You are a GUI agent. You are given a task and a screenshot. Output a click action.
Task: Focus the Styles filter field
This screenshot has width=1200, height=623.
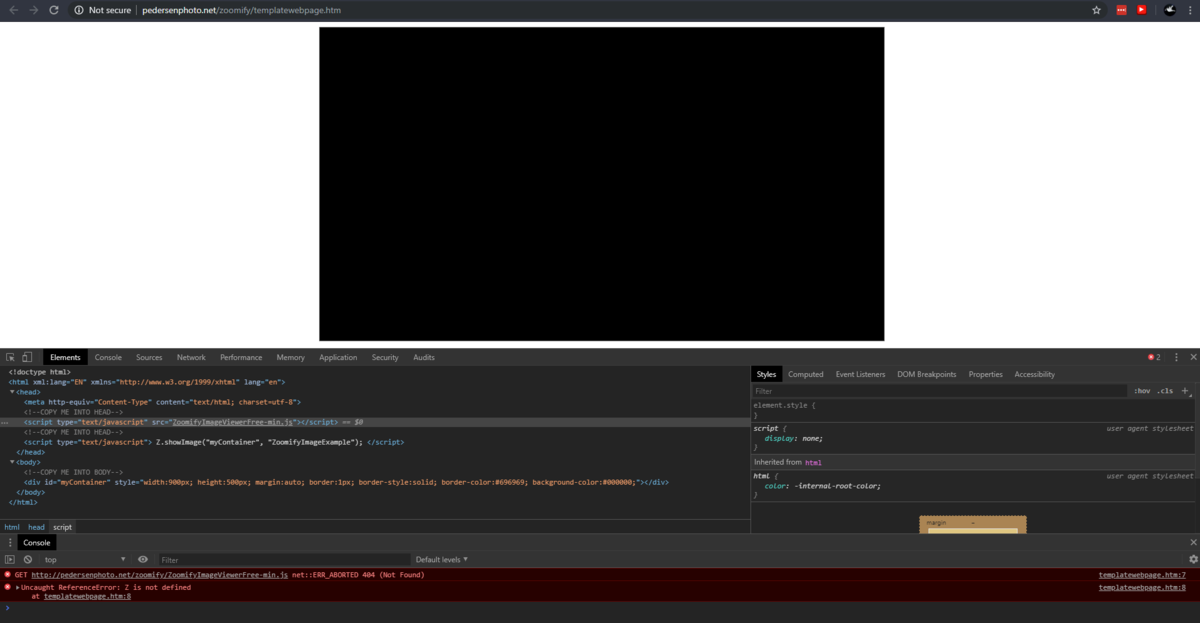coord(940,391)
